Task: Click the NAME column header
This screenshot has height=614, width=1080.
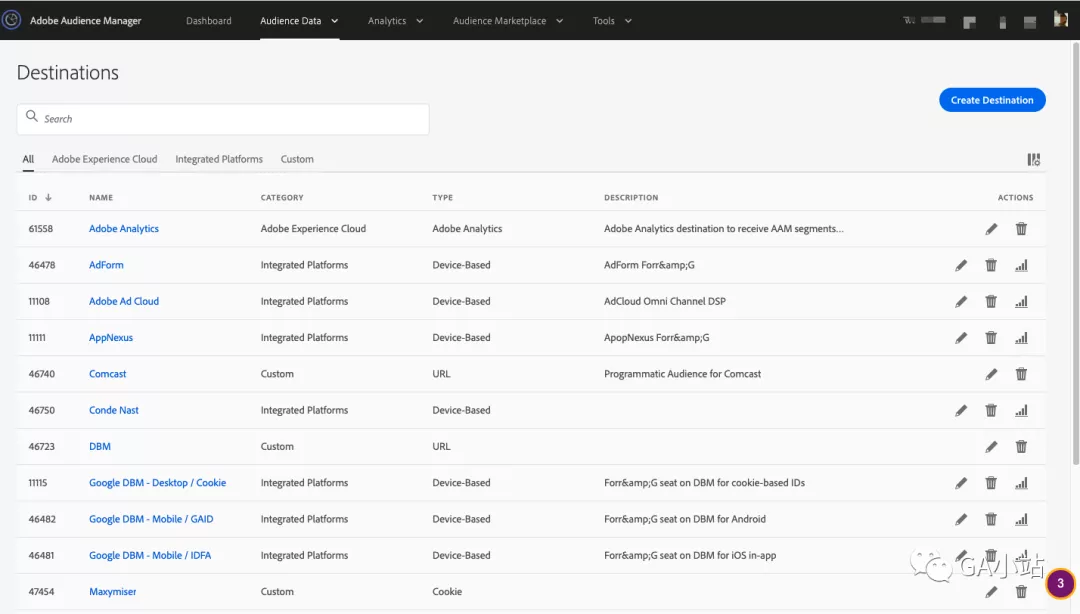Action: click(x=101, y=198)
